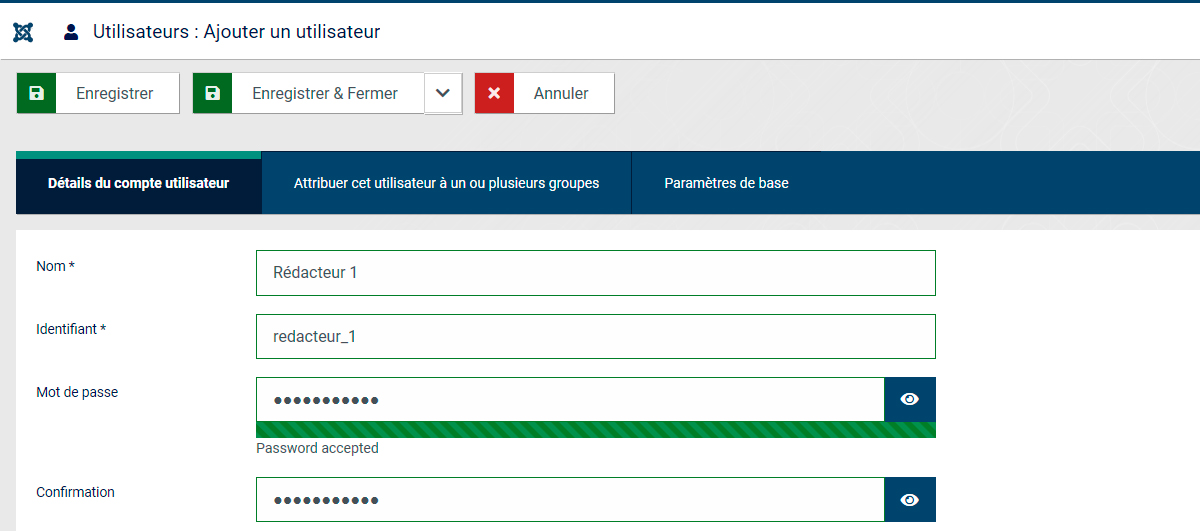
Task: Click the user silhouette icon in title
Action: click(71, 32)
